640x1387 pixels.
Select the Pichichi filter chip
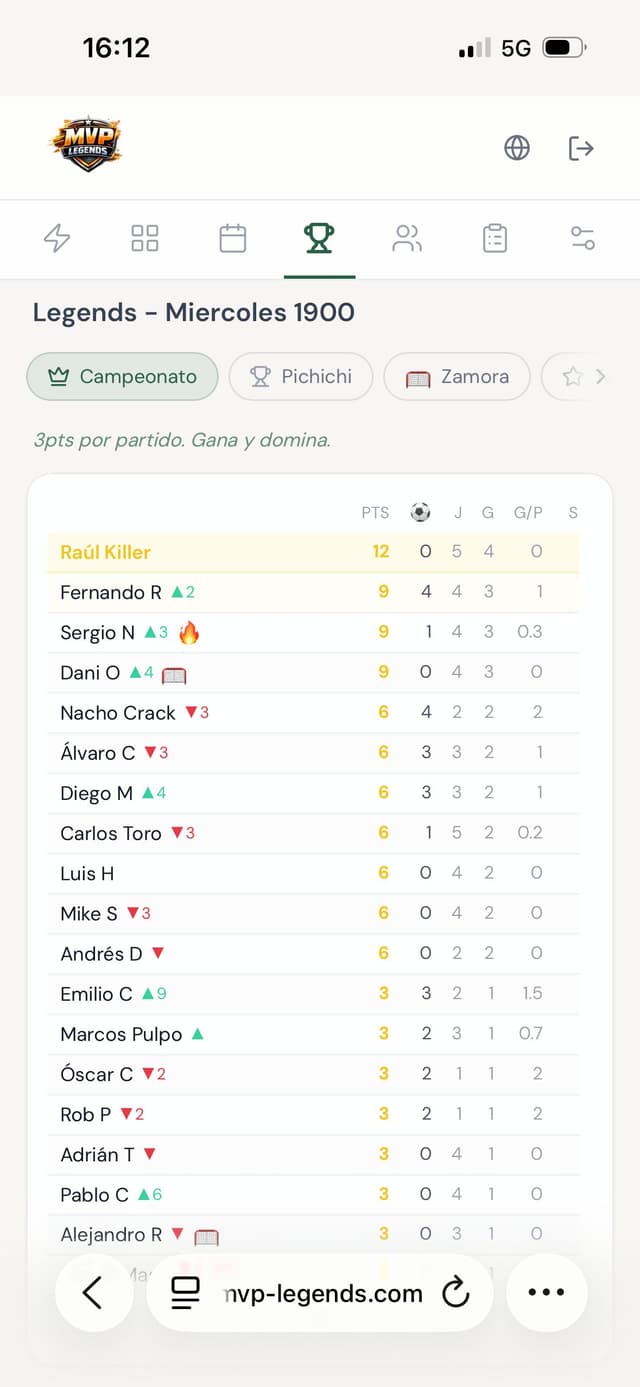[300, 377]
